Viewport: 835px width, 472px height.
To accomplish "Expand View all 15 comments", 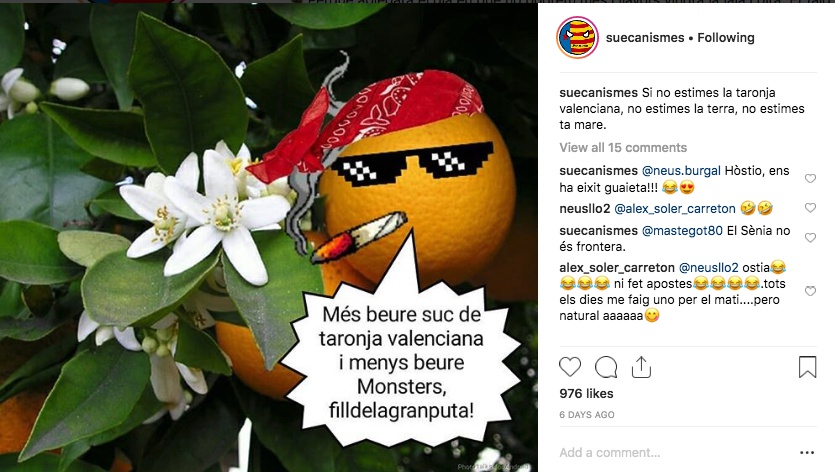I will click(x=623, y=148).
